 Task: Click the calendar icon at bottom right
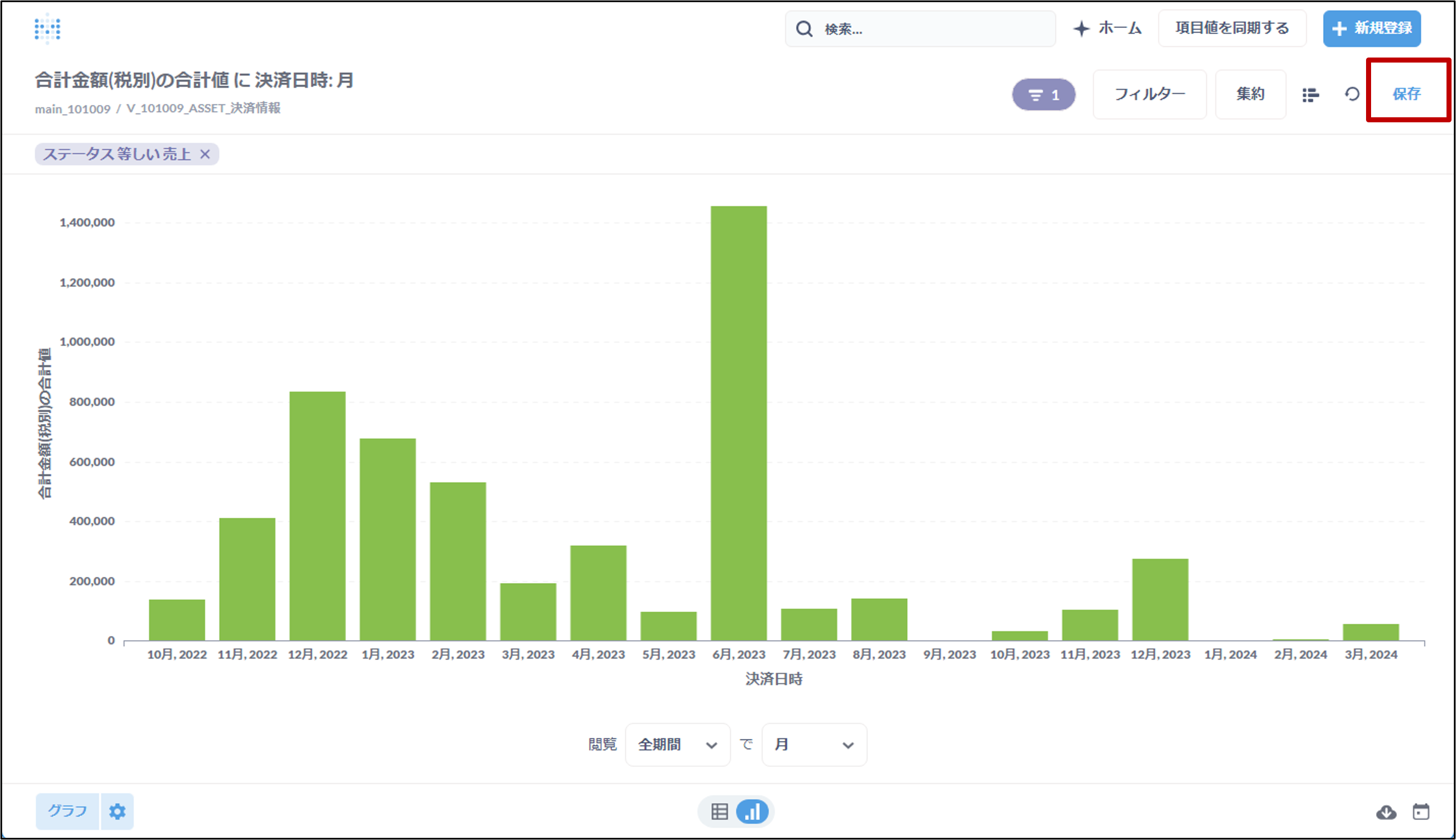tap(1421, 812)
